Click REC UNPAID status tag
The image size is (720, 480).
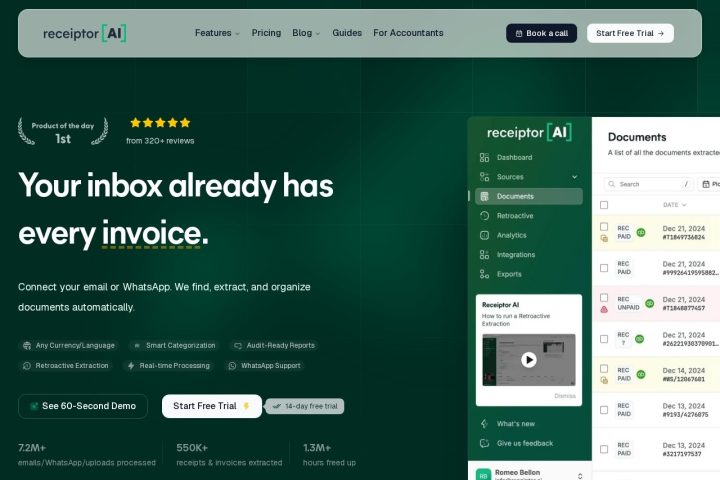(629, 303)
